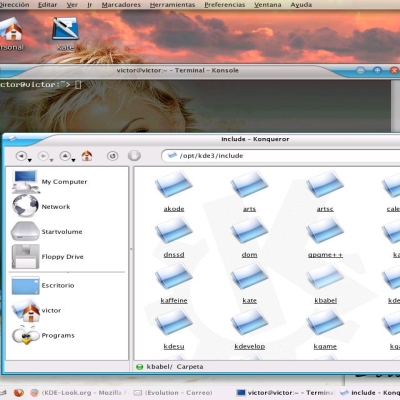Switch to victor@victor Terminal taskbar entry
Viewport: 400px width, 400px height.
click(286, 393)
